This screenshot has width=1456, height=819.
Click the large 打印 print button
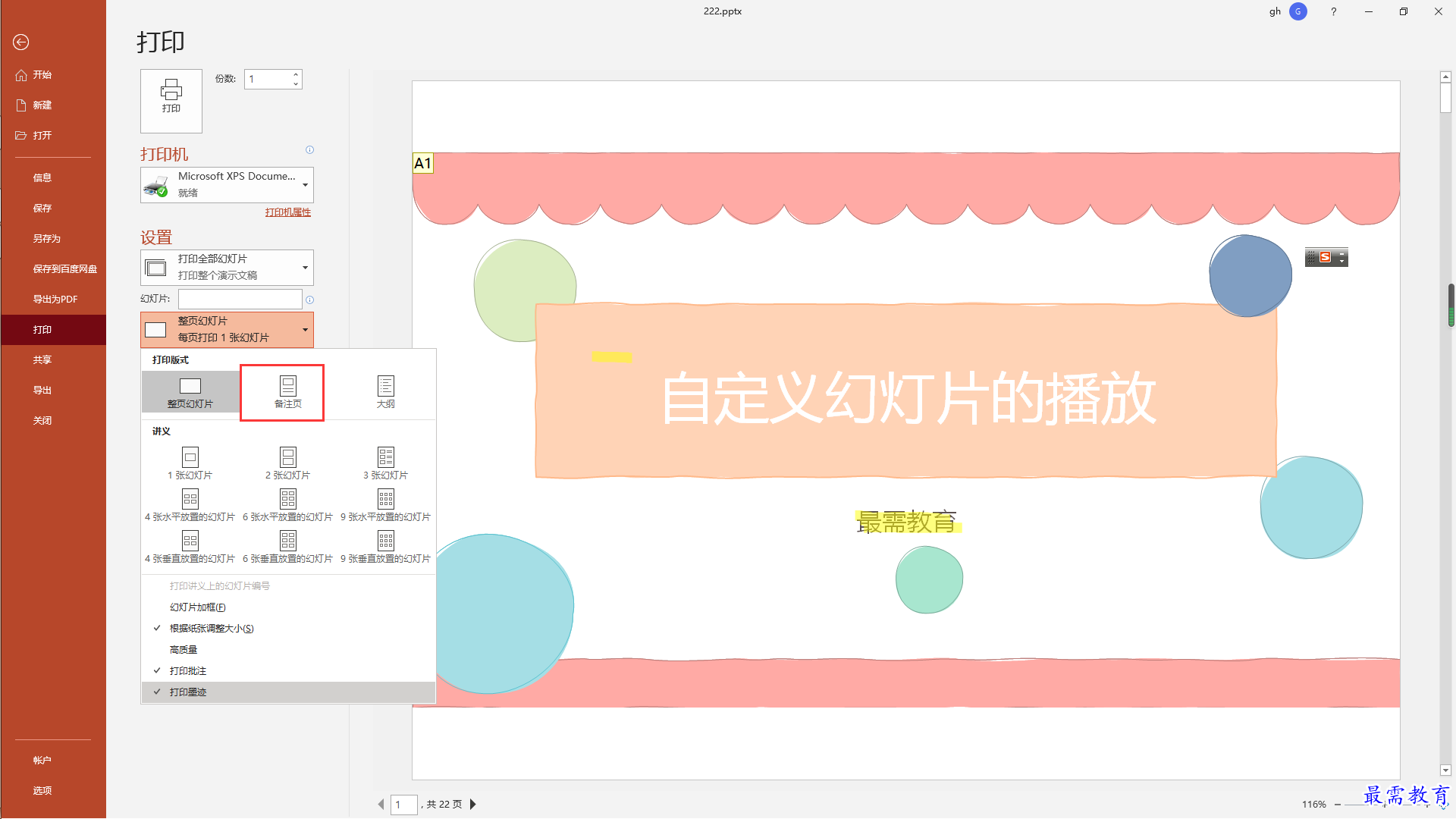coord(171,101)
